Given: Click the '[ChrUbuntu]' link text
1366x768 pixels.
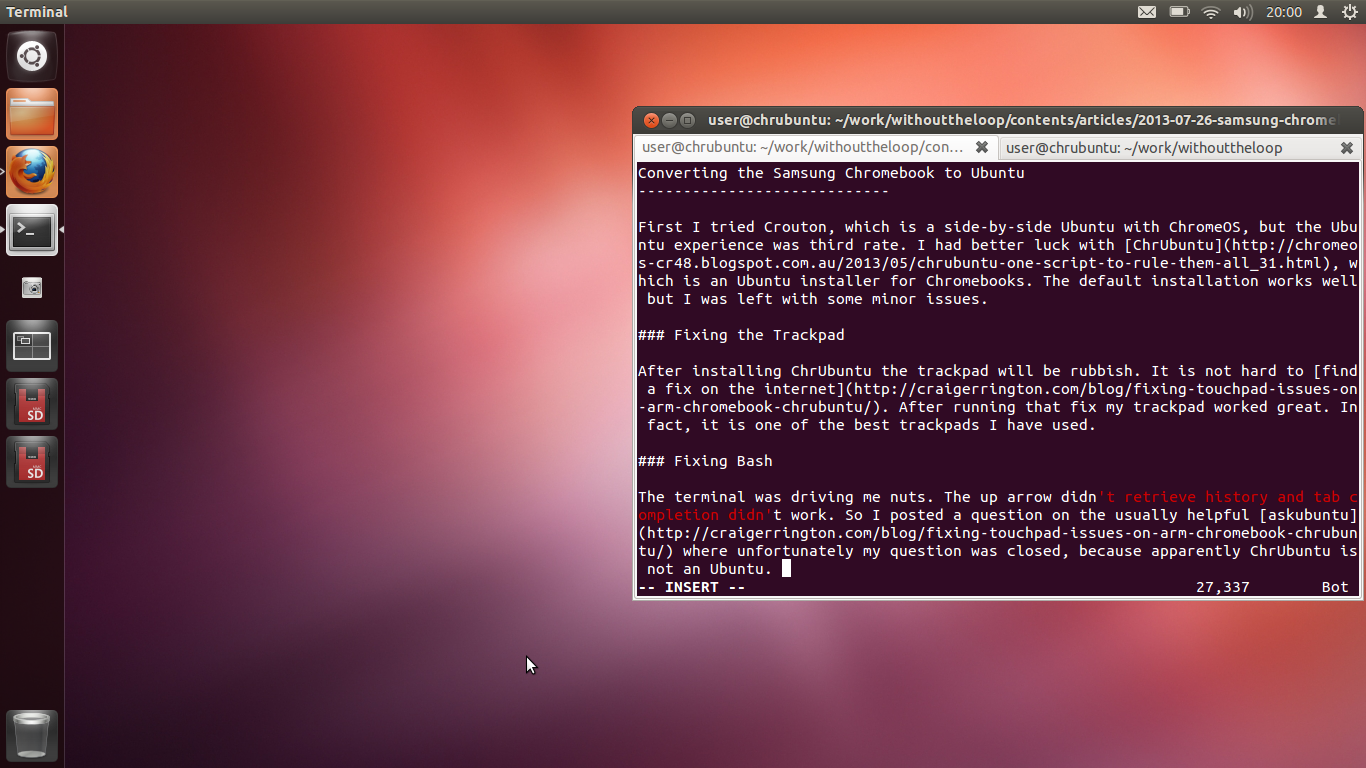Looking at the screenshot, I should pos(1174,244).
